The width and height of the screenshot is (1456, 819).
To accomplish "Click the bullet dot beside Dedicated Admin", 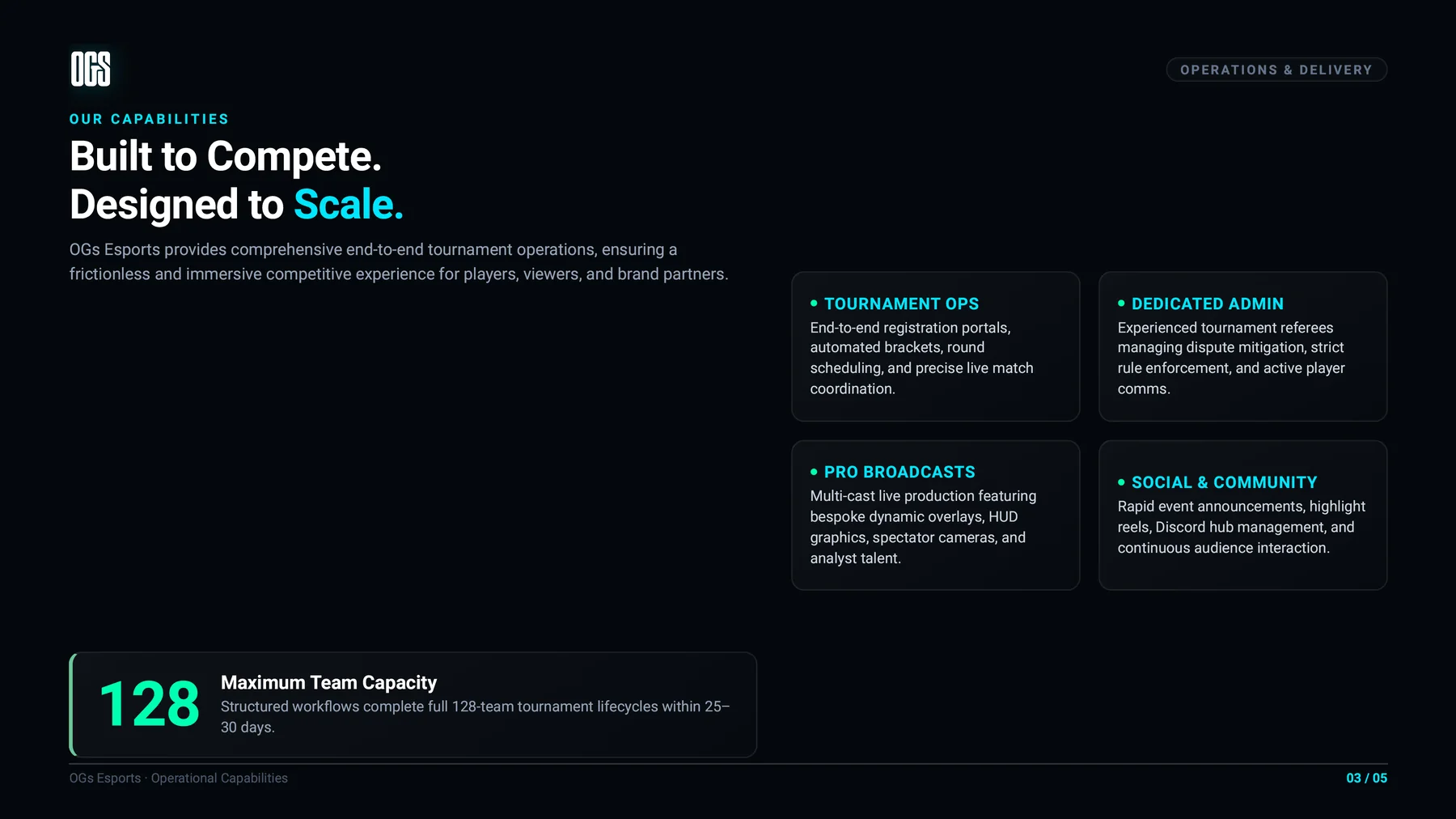I will pyautogui.click(x=1121, y=303).
